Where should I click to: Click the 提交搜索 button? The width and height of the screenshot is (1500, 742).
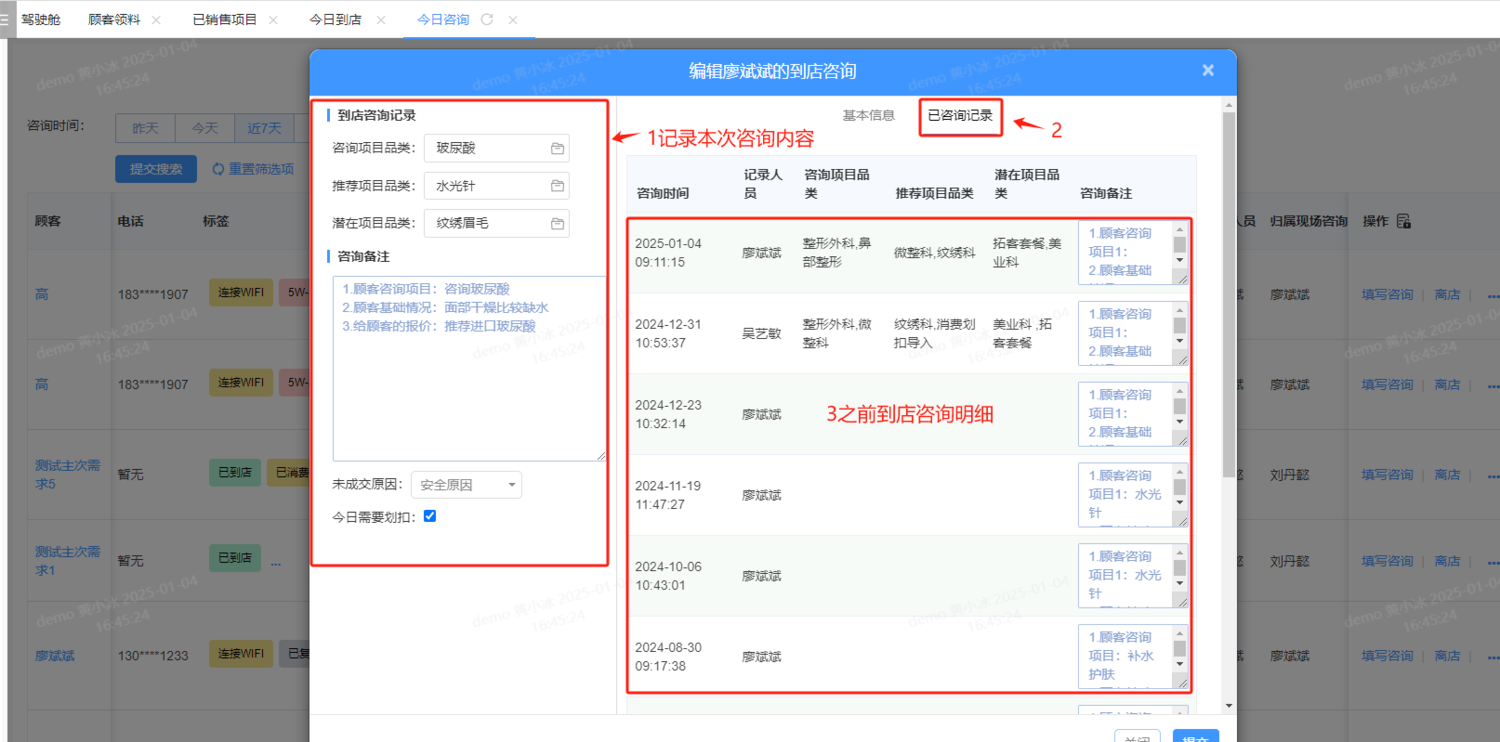click(x=156, y=169)
